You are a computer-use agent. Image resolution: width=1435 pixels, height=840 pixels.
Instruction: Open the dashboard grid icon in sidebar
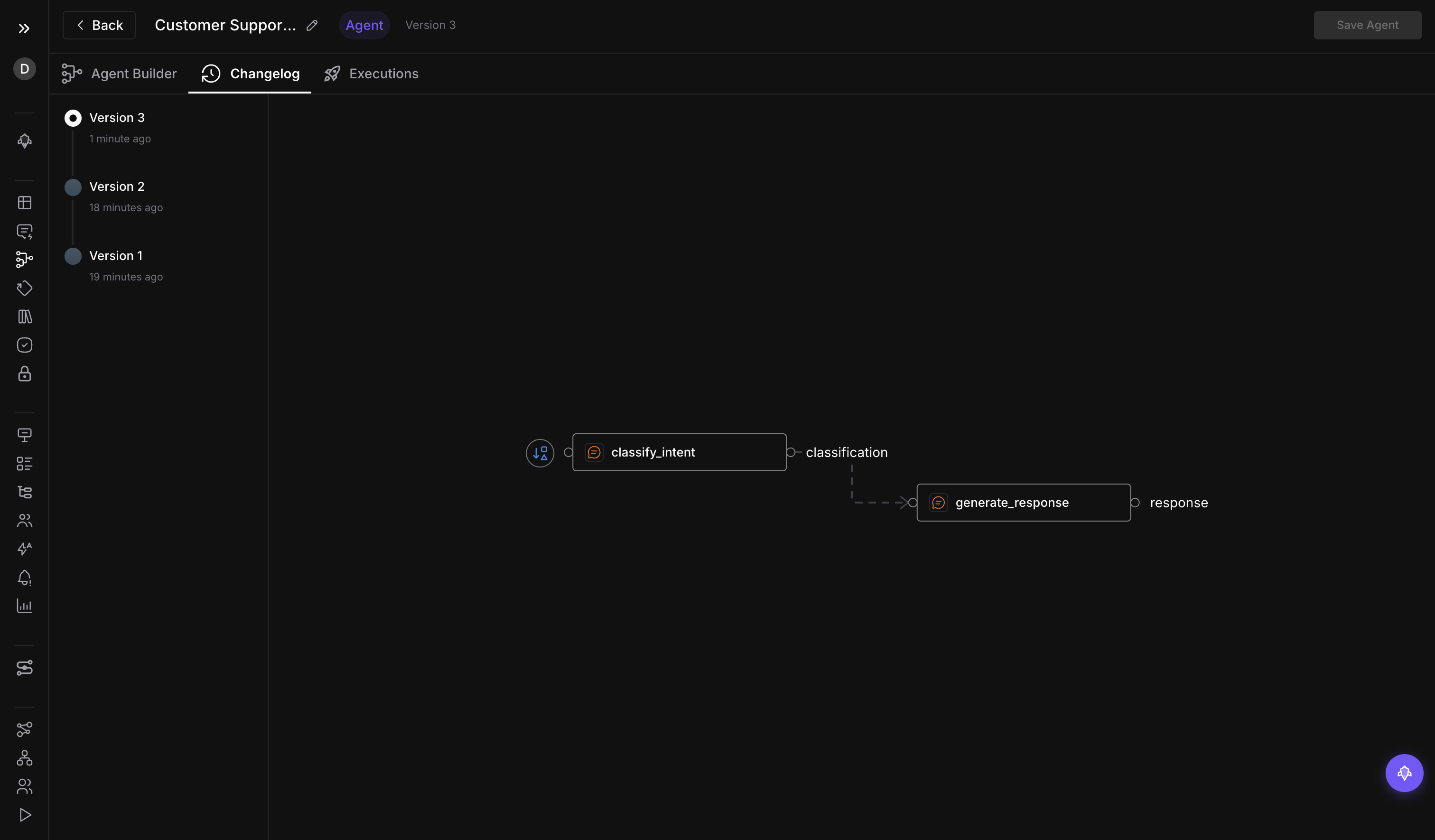point(25,202)
